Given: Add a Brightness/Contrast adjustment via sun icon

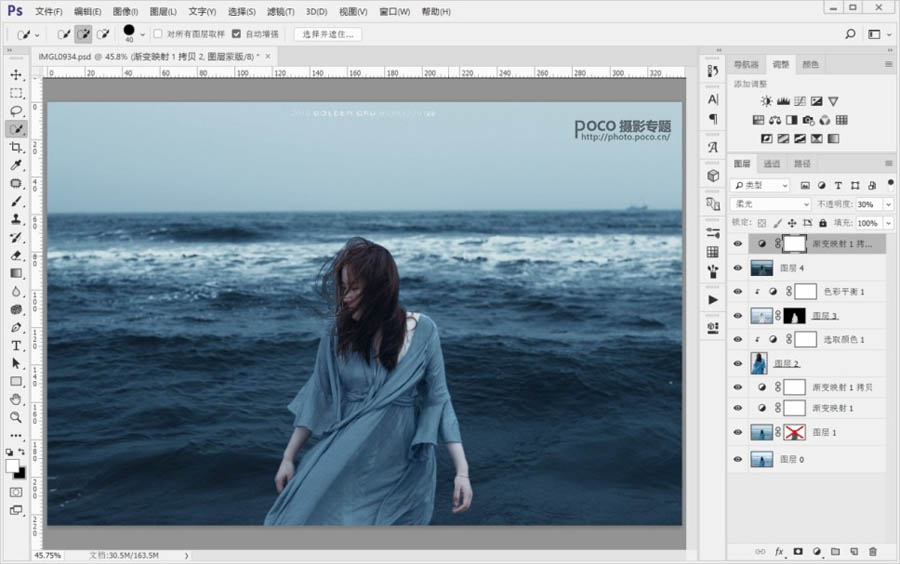Looking at the screenshot, I should (766, 101).
